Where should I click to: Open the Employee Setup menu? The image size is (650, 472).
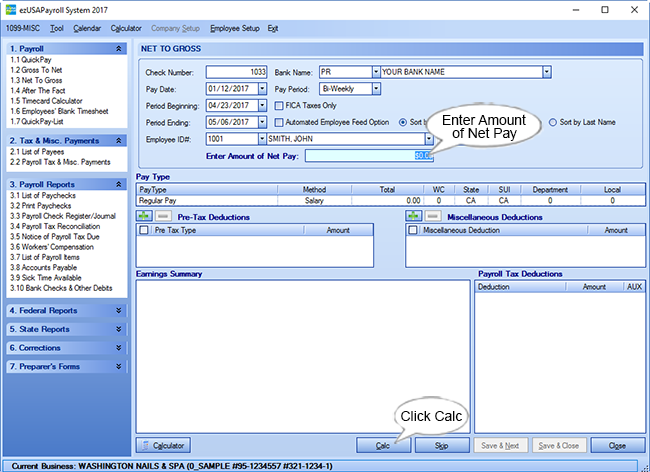click(x=234, y=28)
